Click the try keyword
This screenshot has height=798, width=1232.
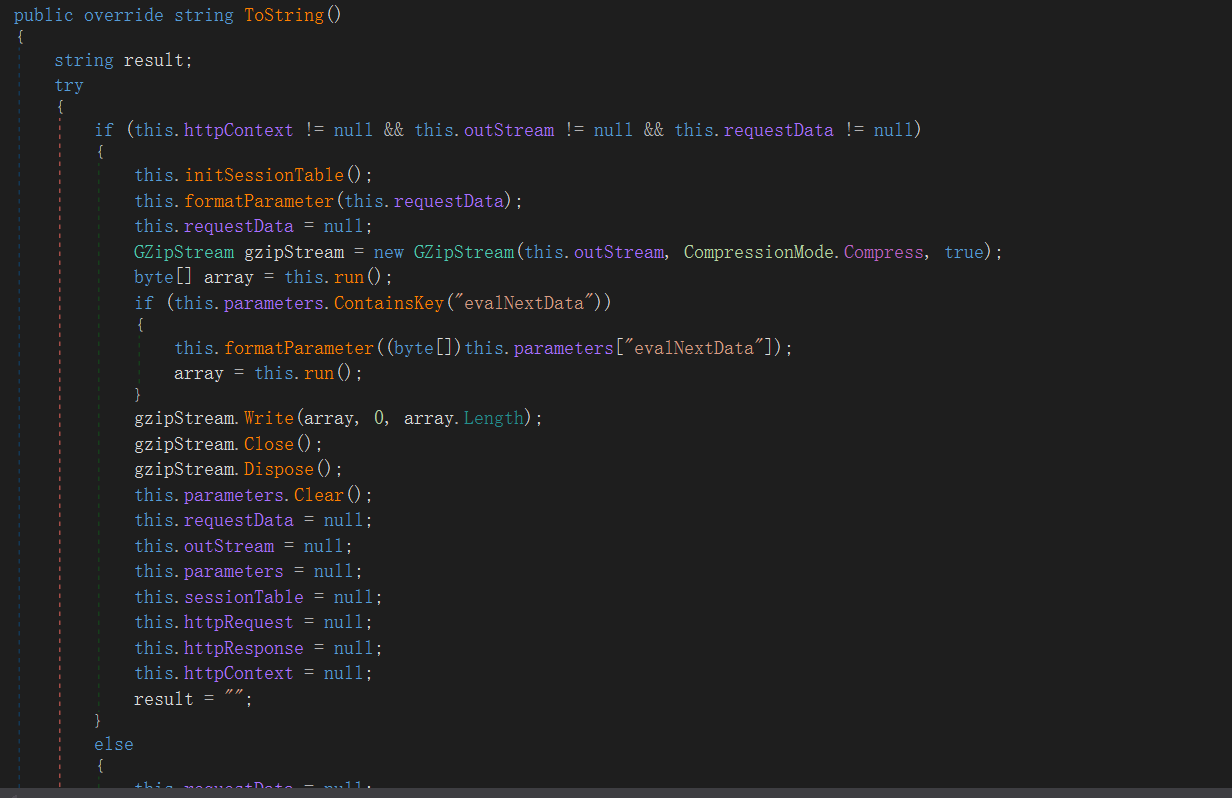(x=69, y=86)
